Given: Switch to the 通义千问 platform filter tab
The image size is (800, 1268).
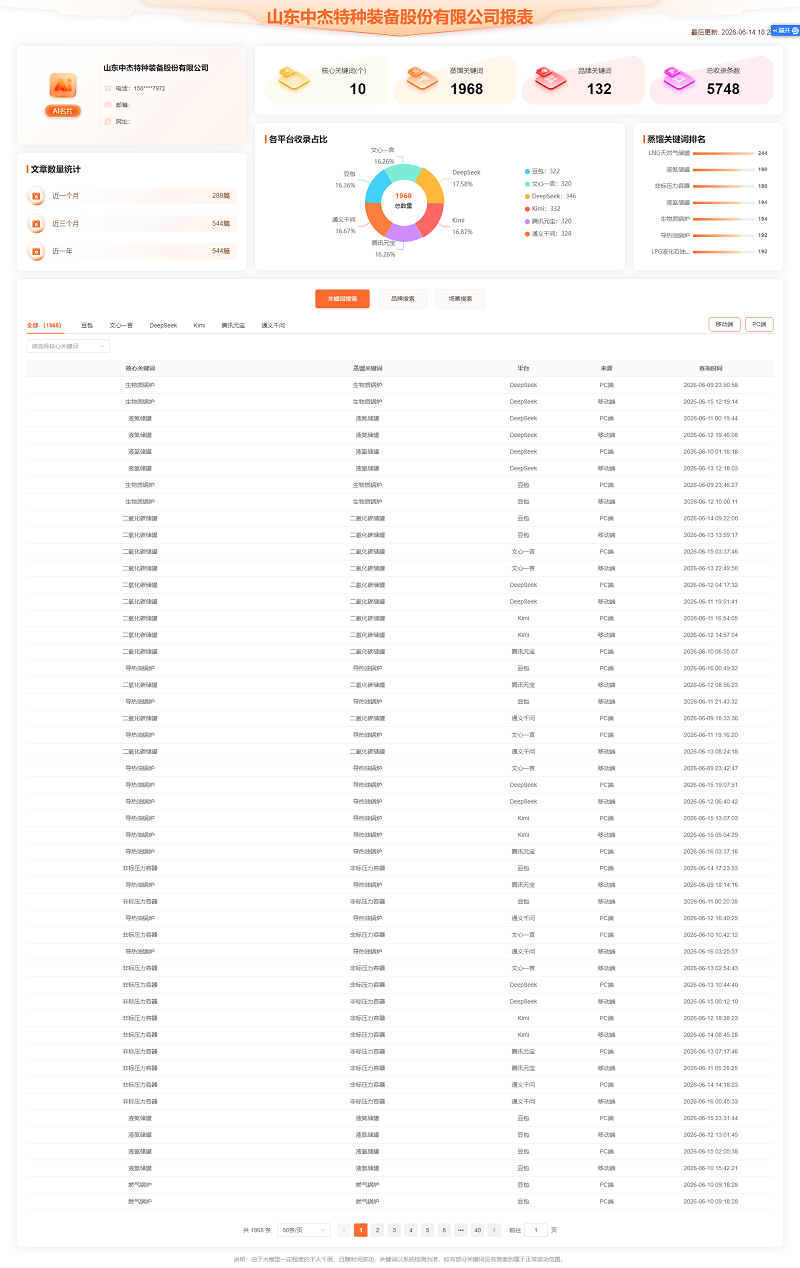Looking at the screenshot, I should tap(273, 325).
